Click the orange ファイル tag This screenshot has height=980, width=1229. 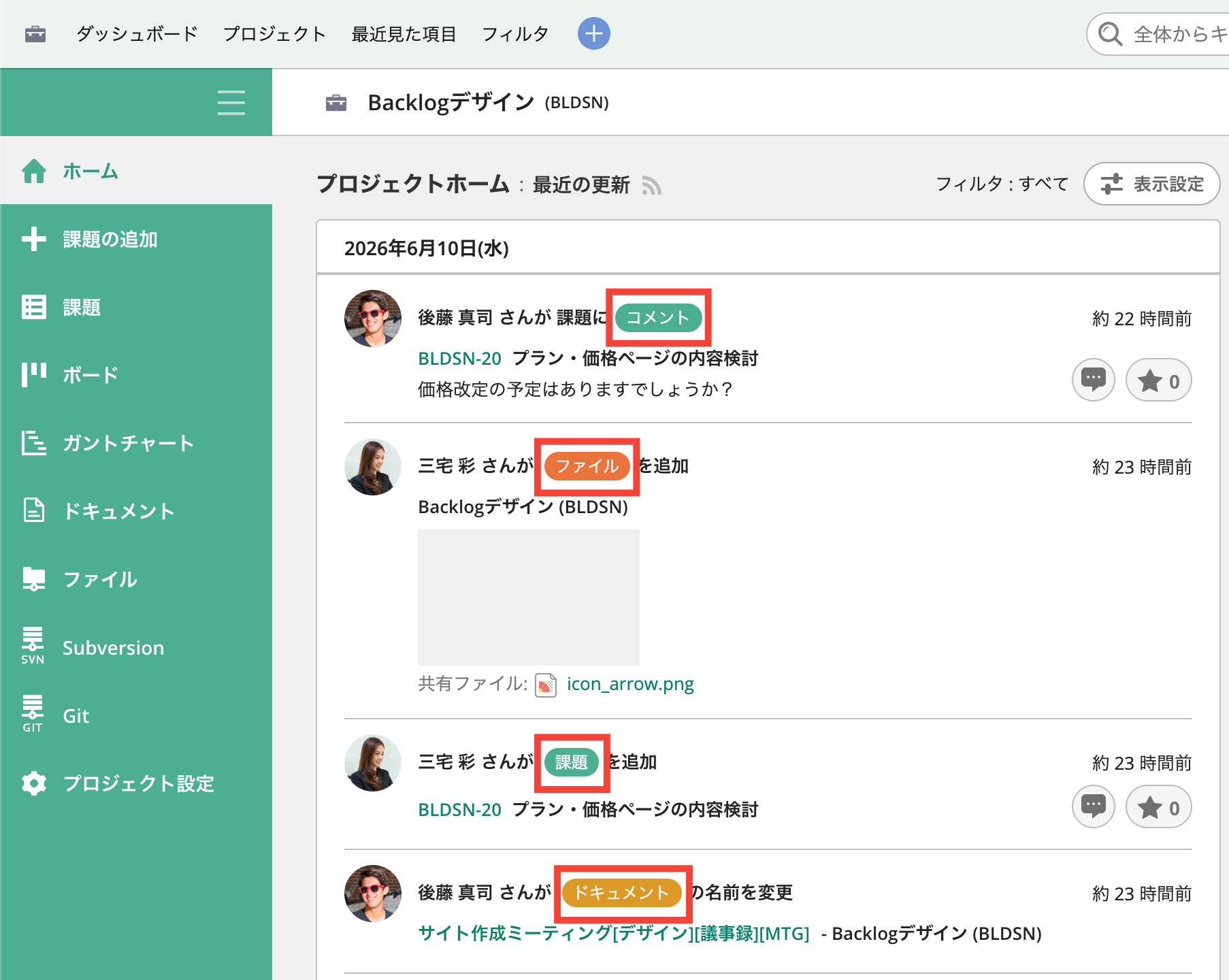tap(587, 466)
